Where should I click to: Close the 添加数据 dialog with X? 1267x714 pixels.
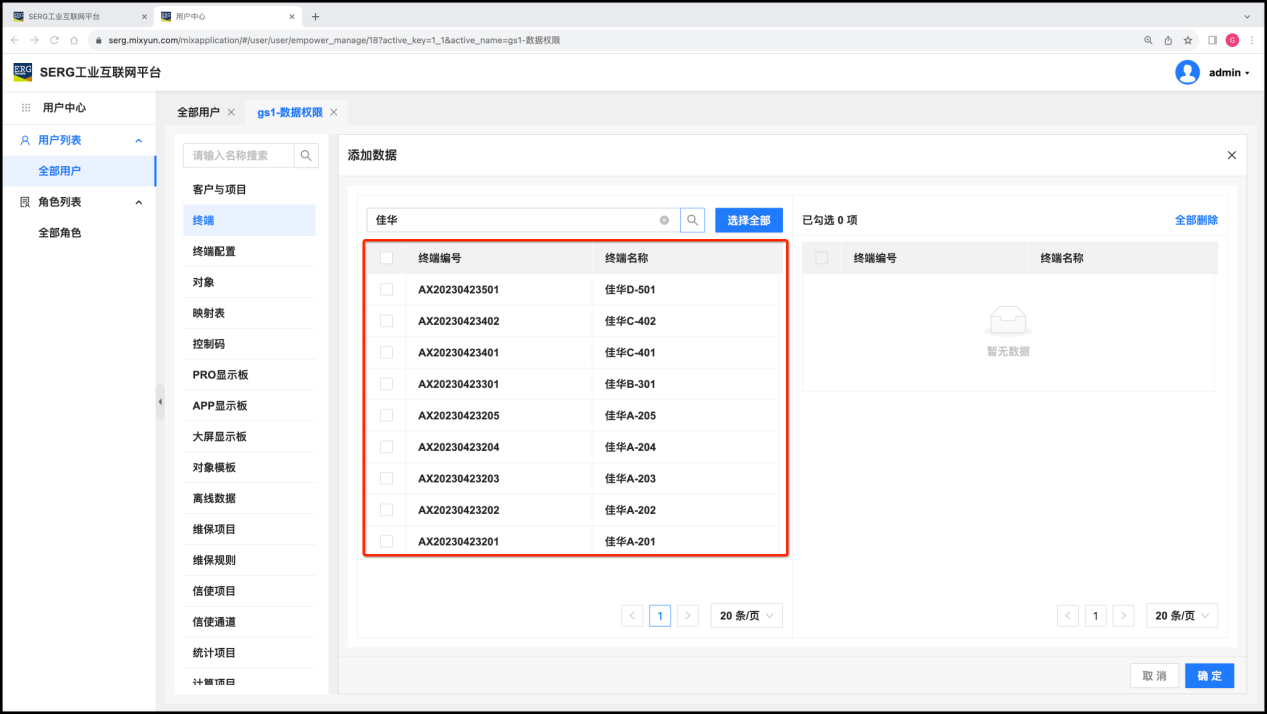tap(1231, 155)
